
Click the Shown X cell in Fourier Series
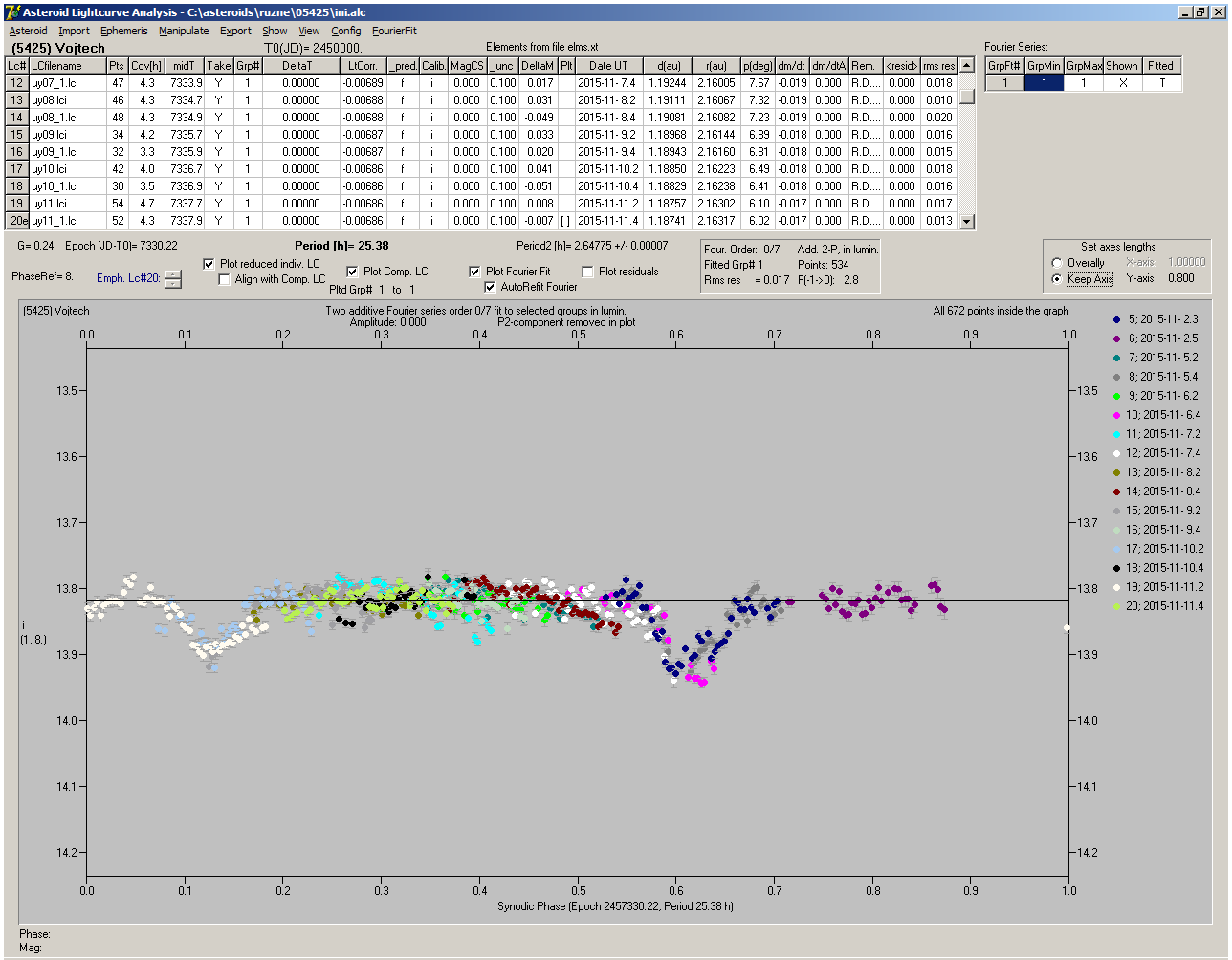pyautogui.click(x=1123, y=83)
